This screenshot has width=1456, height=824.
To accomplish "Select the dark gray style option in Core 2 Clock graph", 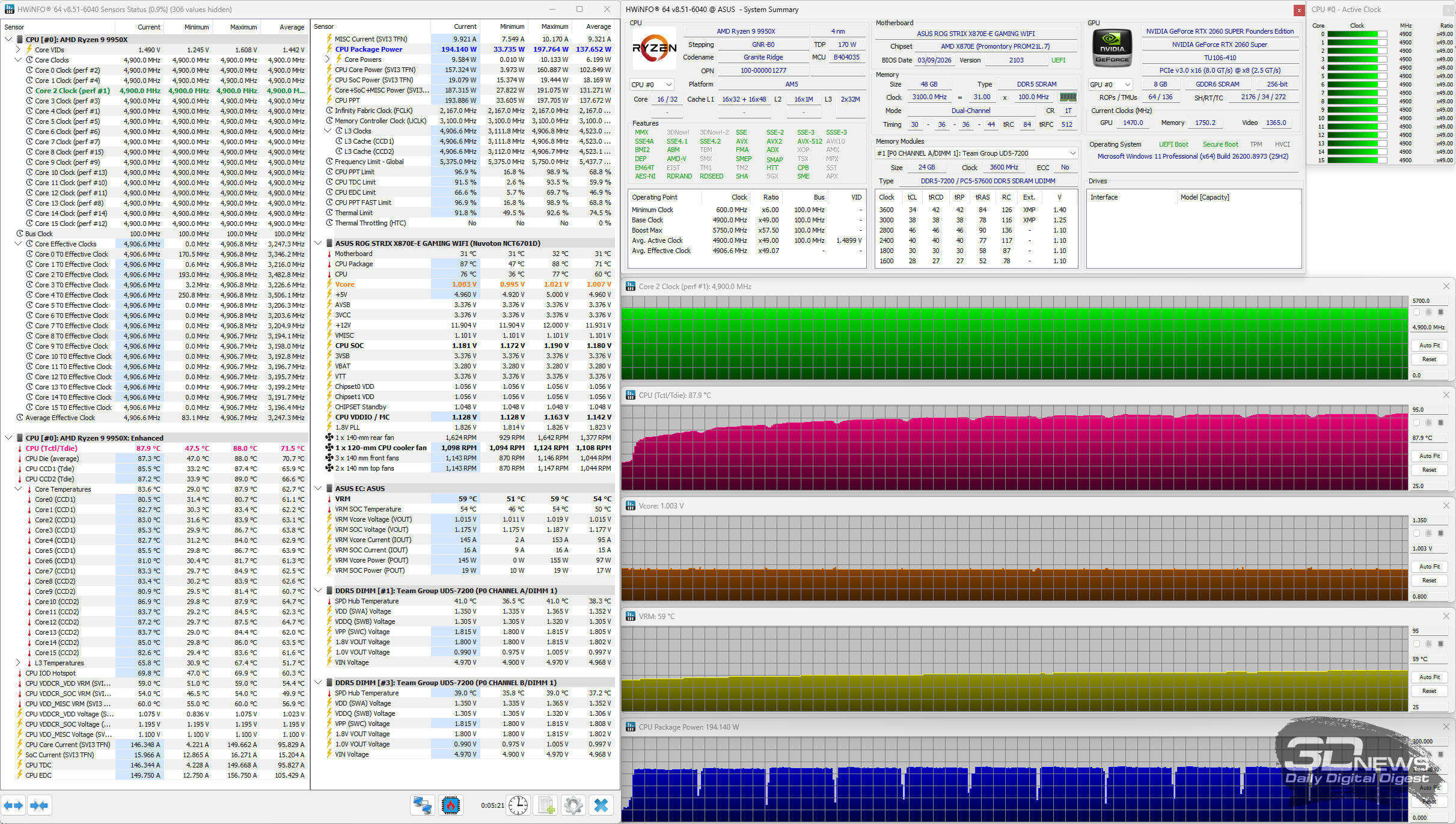I will pyautogui.click(x=1440, y=313).
